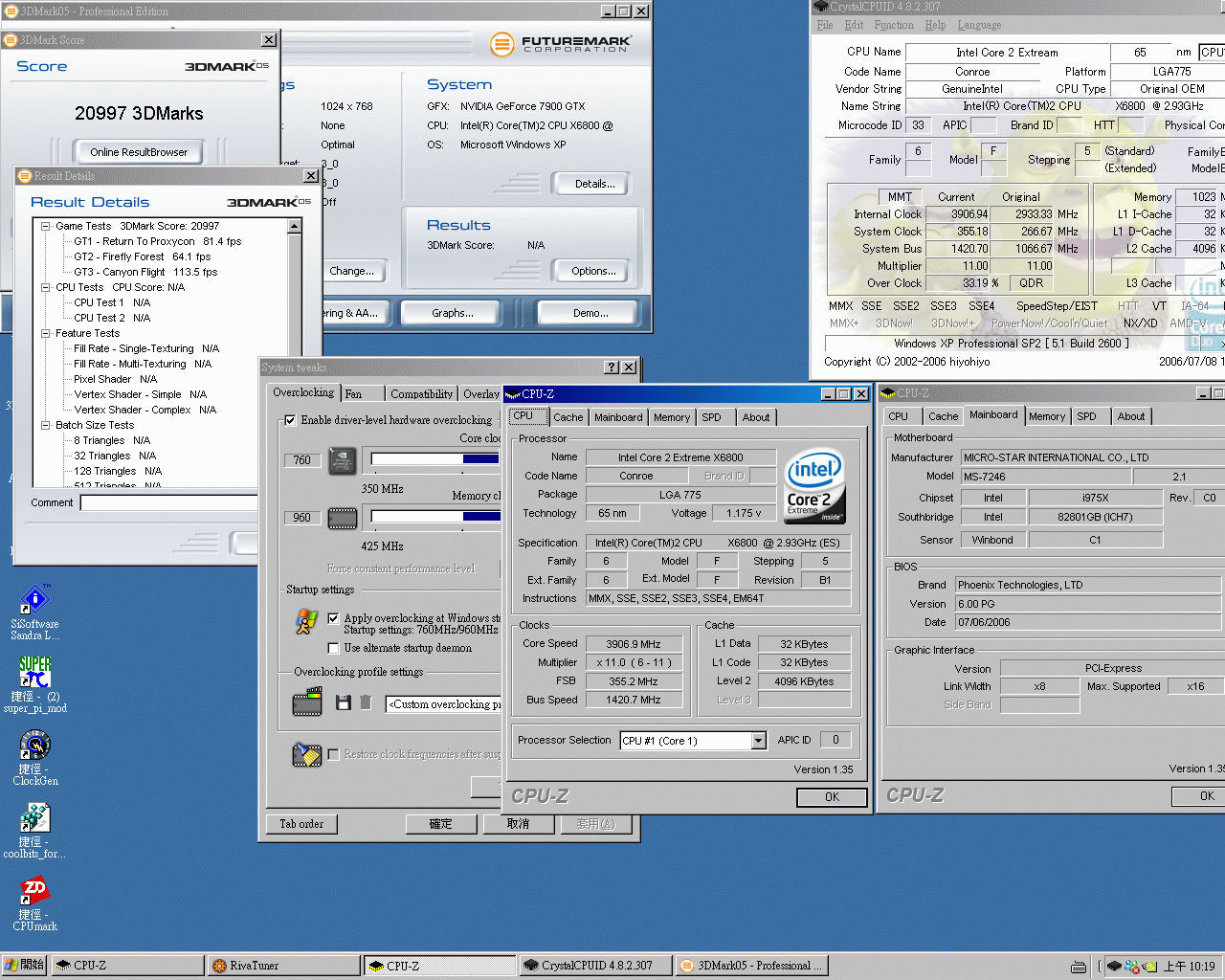Viewport: 1225px width, 980px height.
Task: Enable Use alternate startup daemon
Action: (x=333, y=648)
